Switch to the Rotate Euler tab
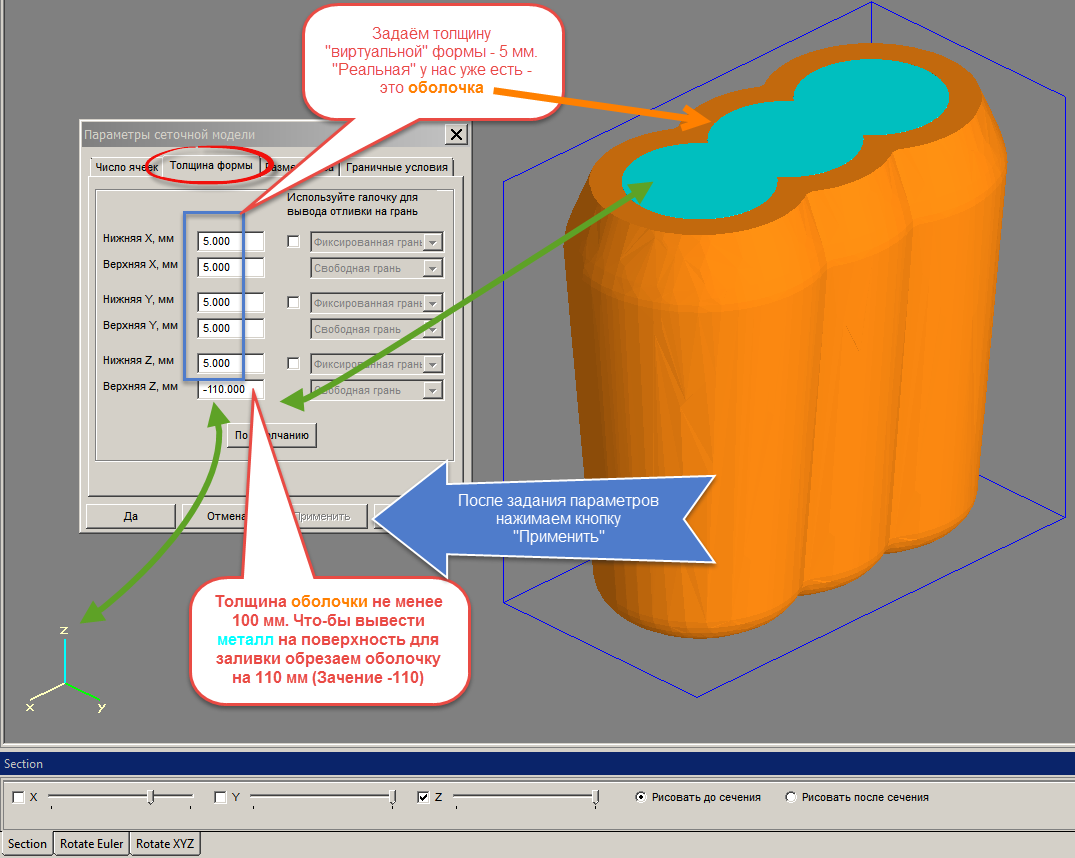Screen dimensions: 1075x858 coord(91,844)
